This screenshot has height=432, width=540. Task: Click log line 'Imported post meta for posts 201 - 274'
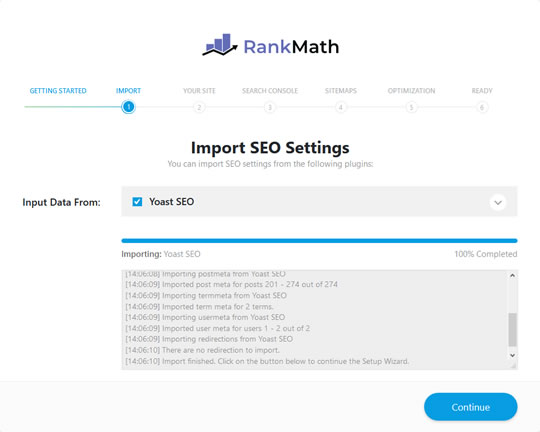[x=231, y=285]
